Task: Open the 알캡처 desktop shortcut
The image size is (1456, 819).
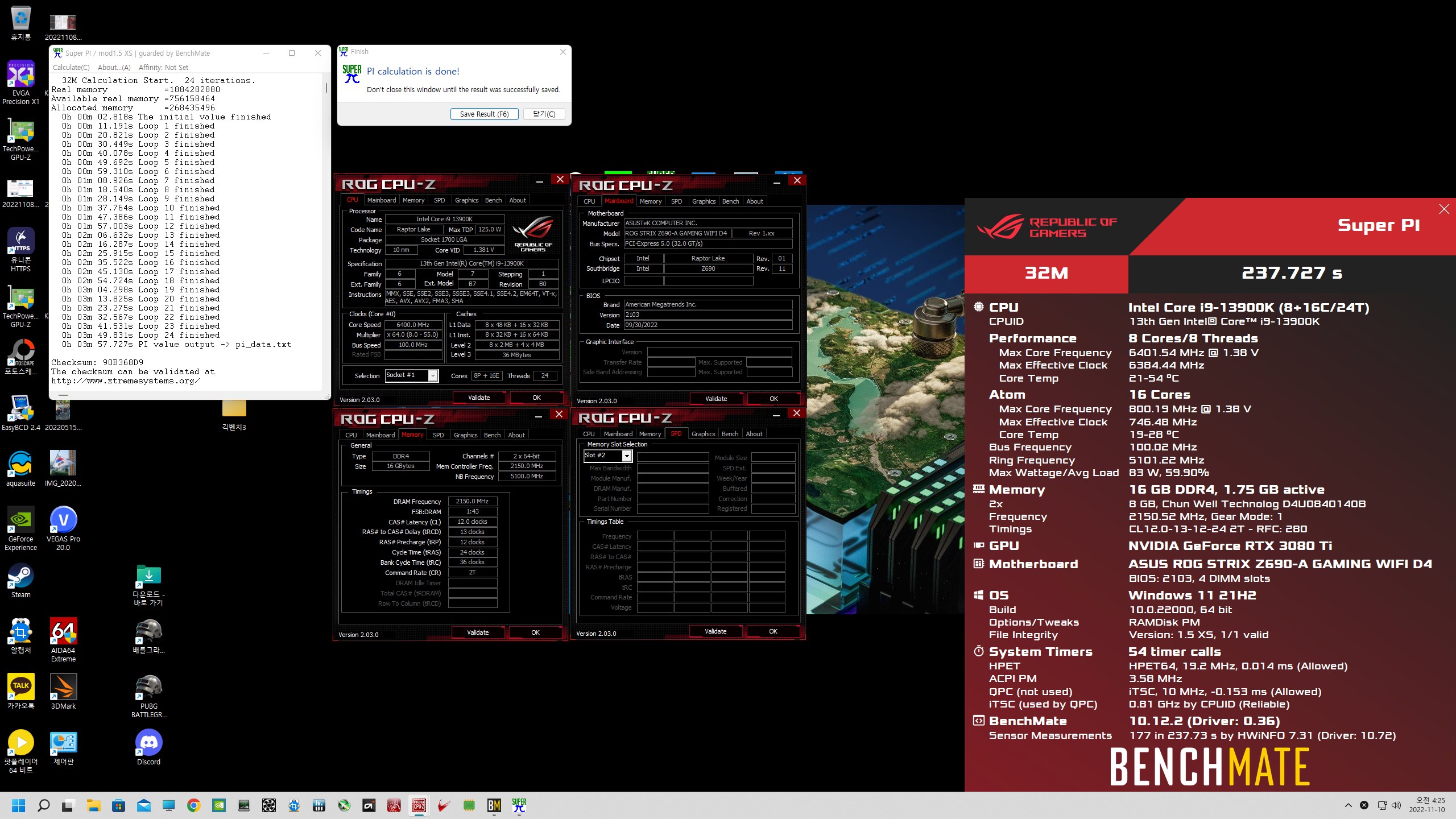Action: click(20, 636)
